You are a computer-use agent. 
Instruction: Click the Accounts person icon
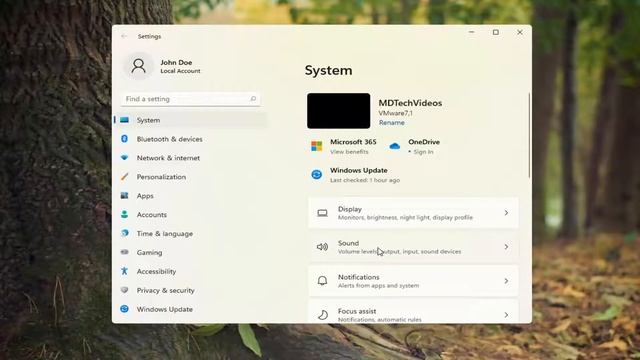124,214
